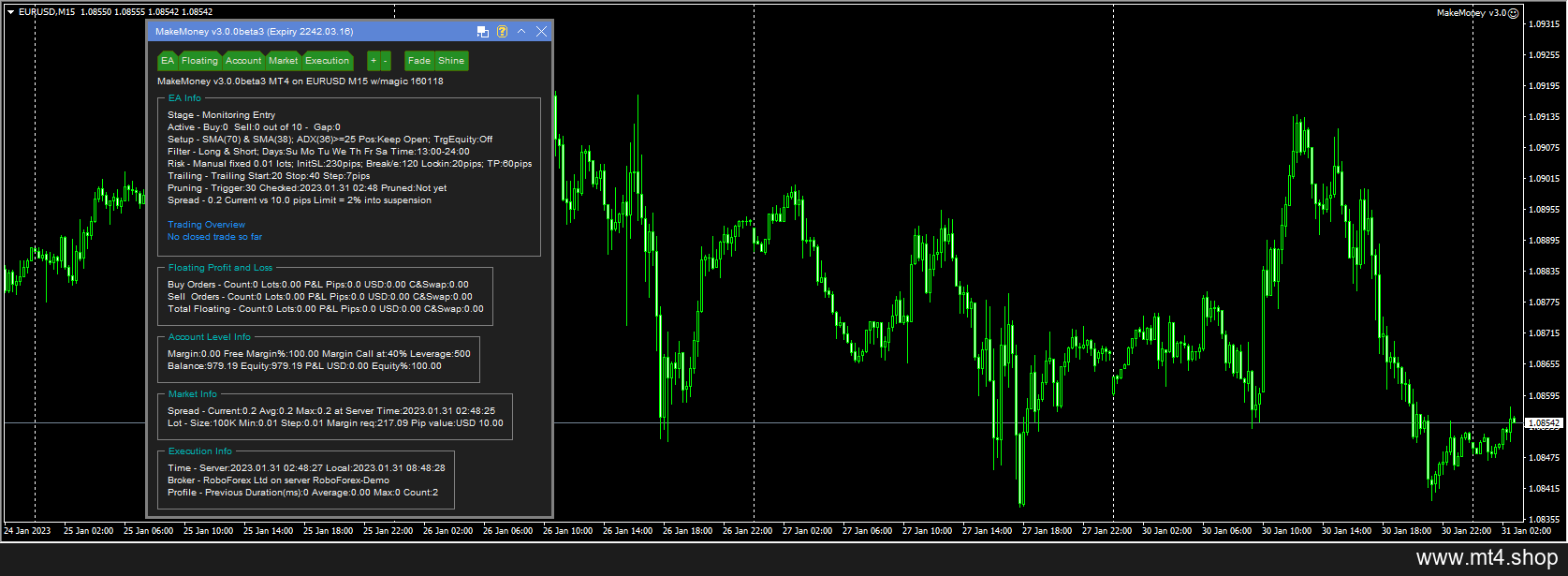
Task: Click the "Lot - Size:100K Min:0.01" line
Action: (335, 423)
